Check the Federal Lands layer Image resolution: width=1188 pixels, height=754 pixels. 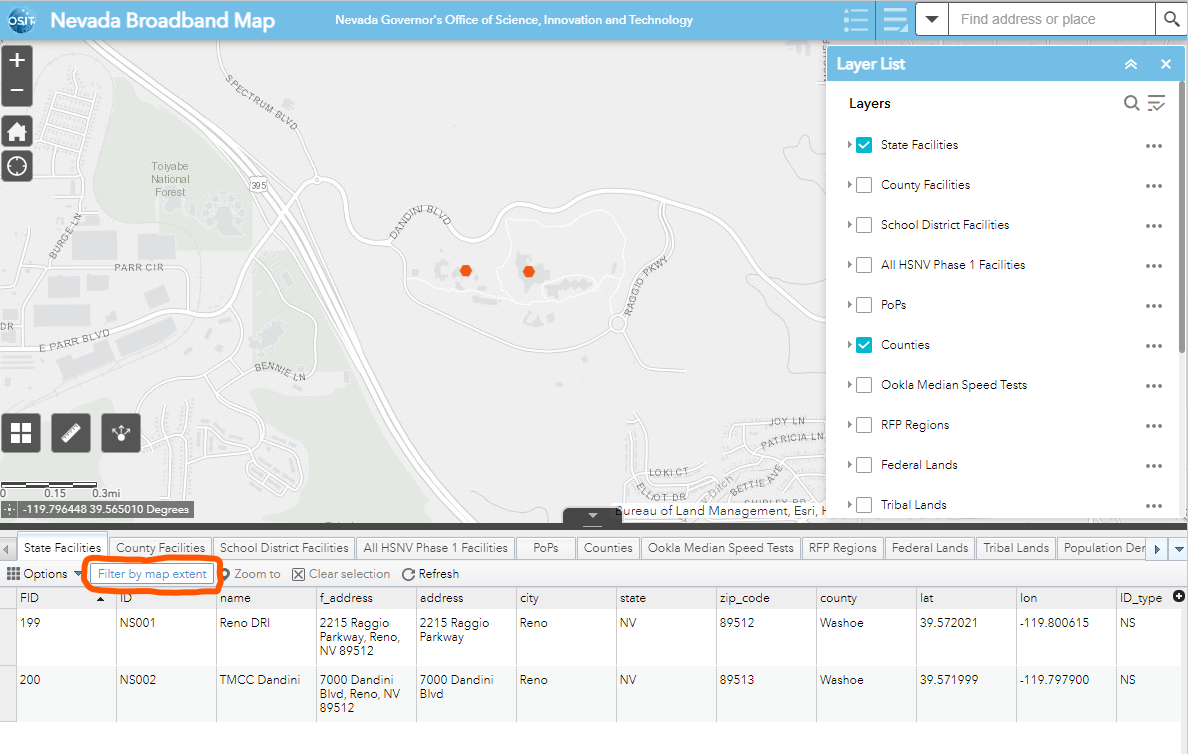click(x=862, y=465)
